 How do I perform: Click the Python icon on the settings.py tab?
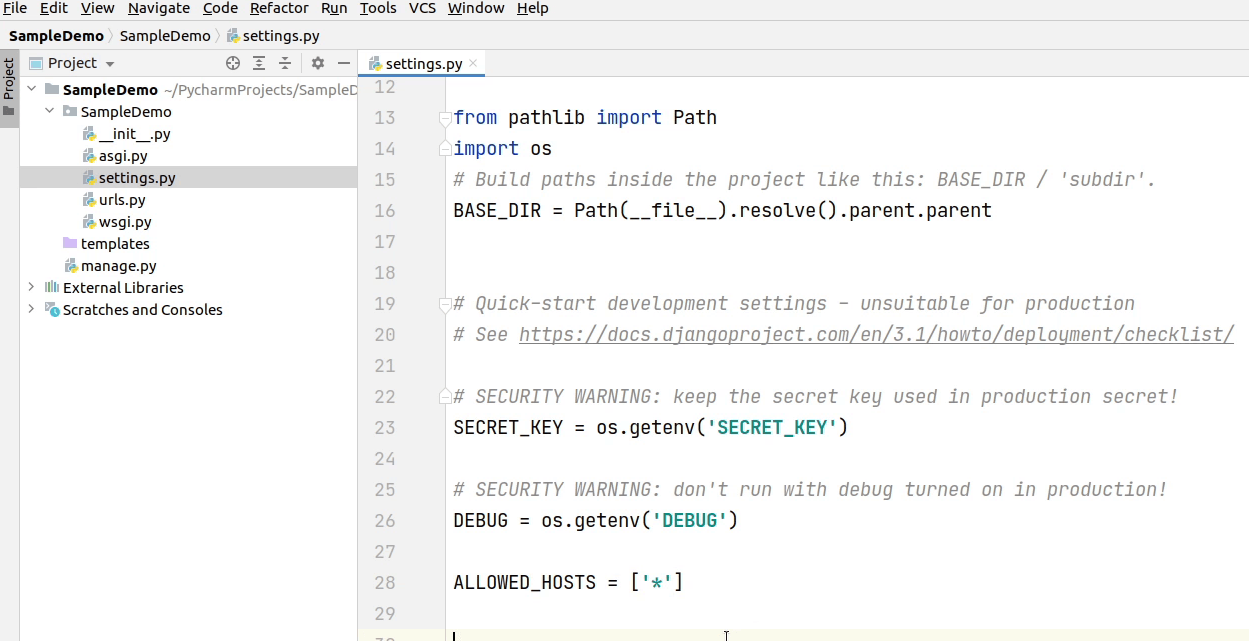click(x=373, y=61)
